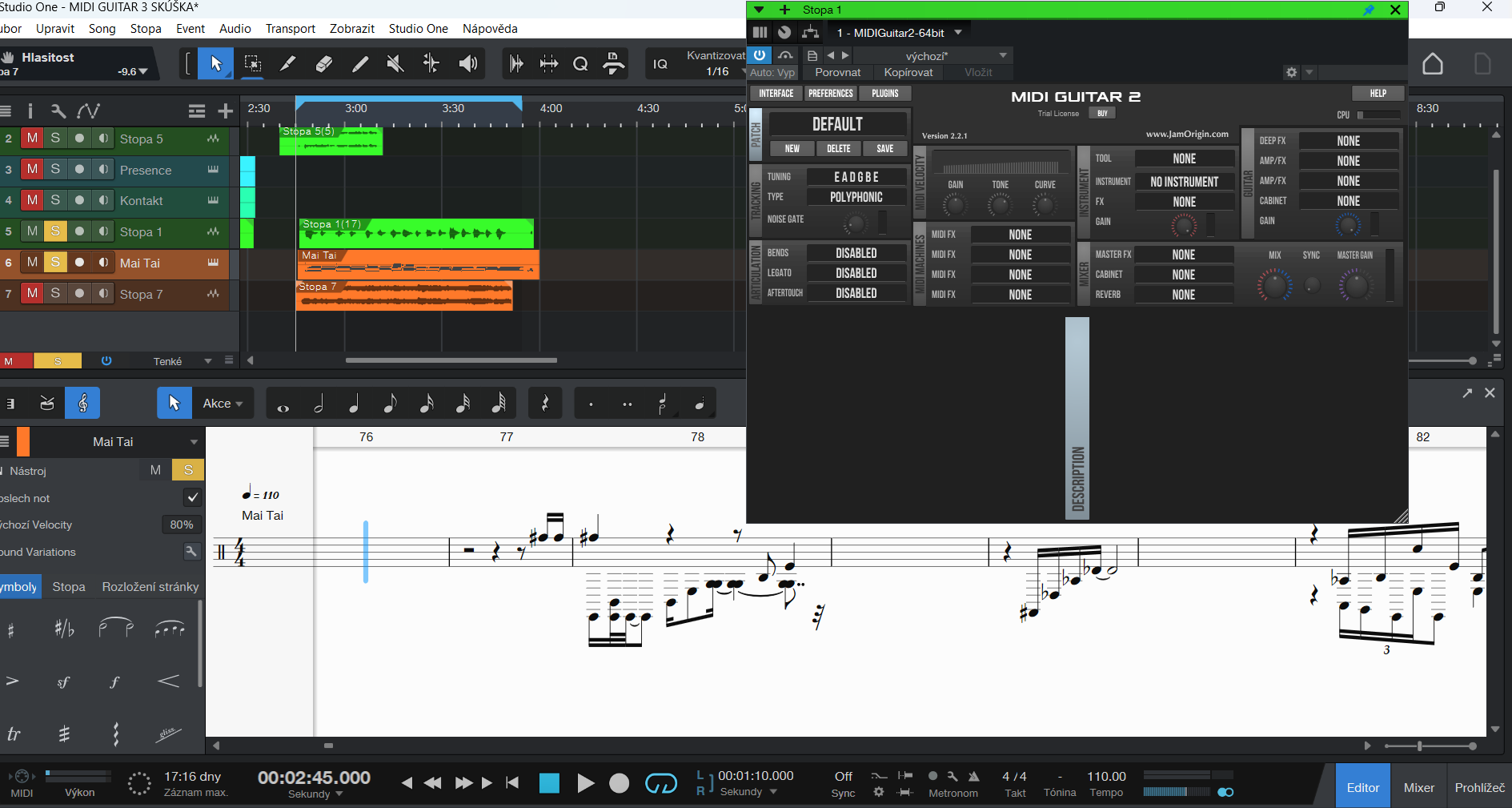Switch to the Rozložení stránky tab
The height and width of the screenshot is (808, 1512).
[x=150, y=587]
